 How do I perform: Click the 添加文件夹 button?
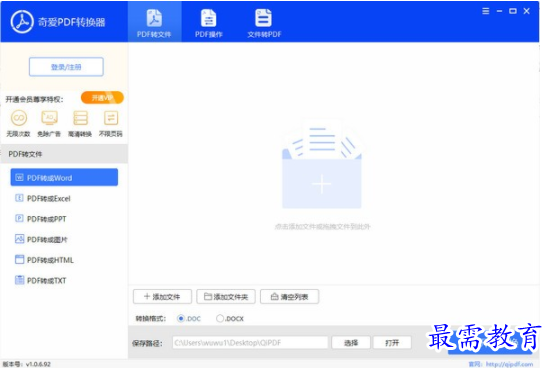click(x=226, y=297)
